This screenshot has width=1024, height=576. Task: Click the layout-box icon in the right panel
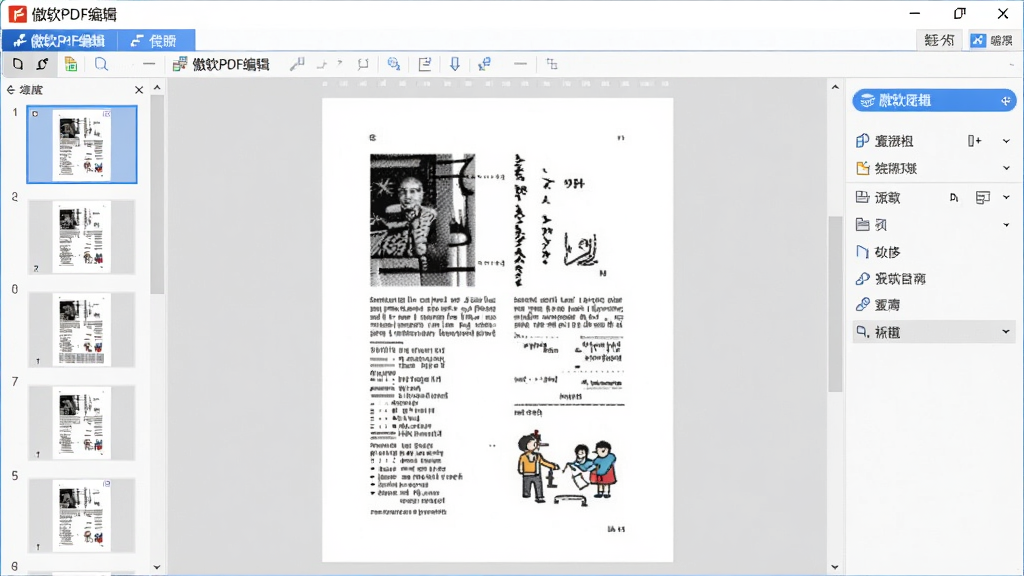[982, 197]
